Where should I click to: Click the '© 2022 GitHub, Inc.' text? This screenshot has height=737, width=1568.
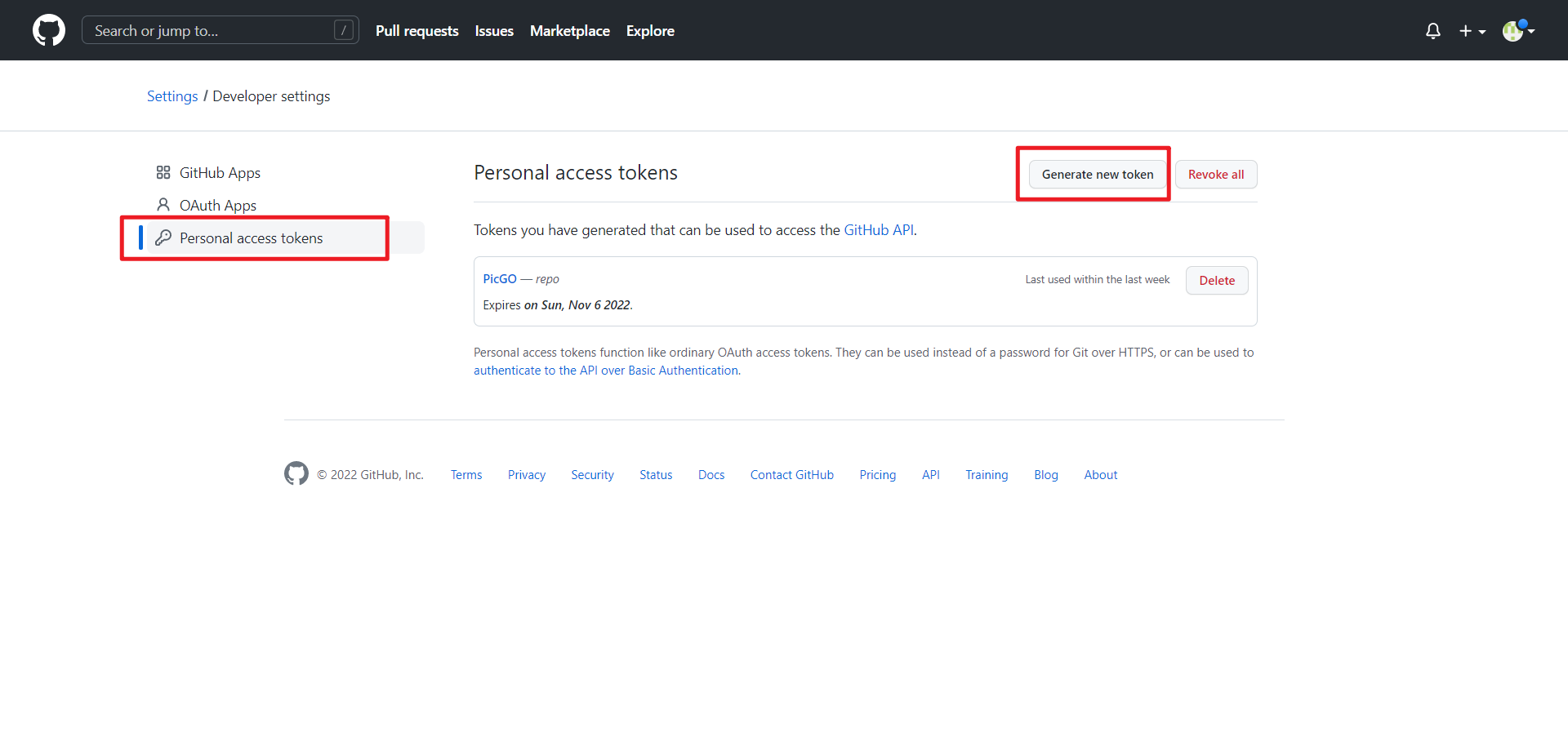371,475
